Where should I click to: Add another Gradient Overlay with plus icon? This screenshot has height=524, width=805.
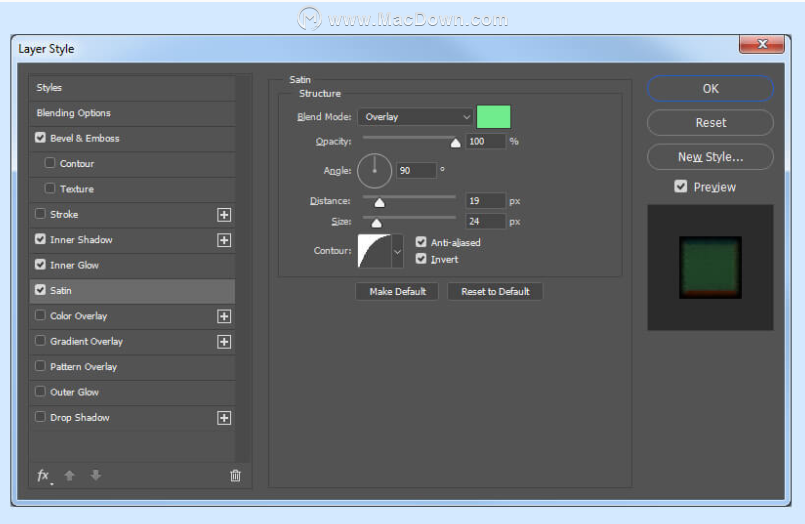[224, 342]
